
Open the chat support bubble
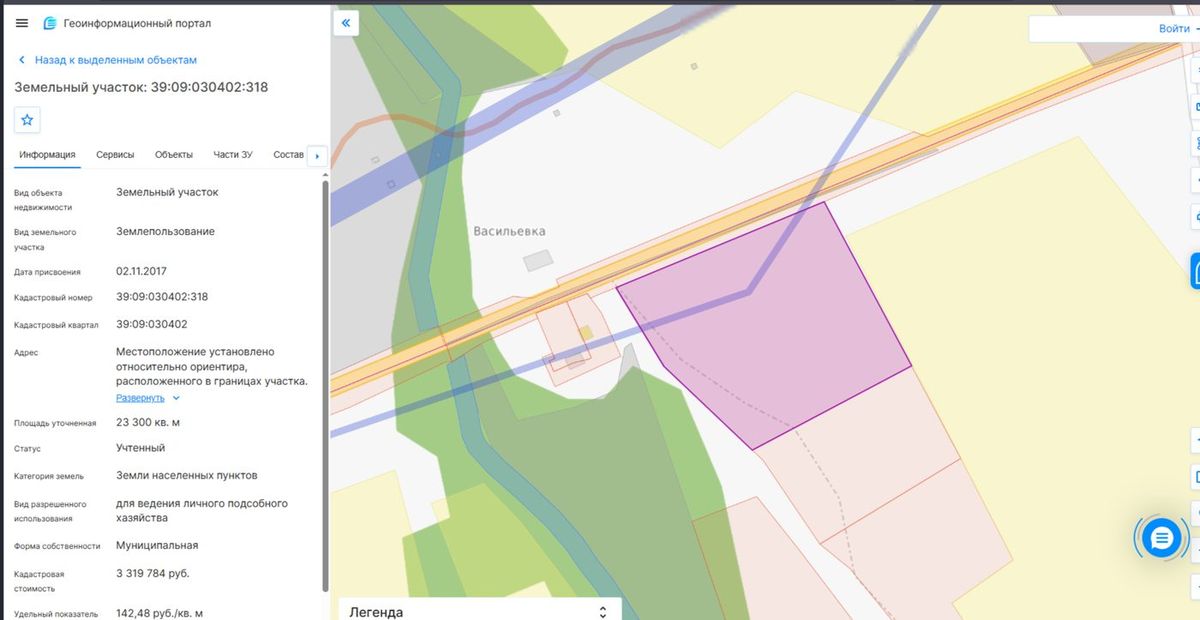(1160, 539)
